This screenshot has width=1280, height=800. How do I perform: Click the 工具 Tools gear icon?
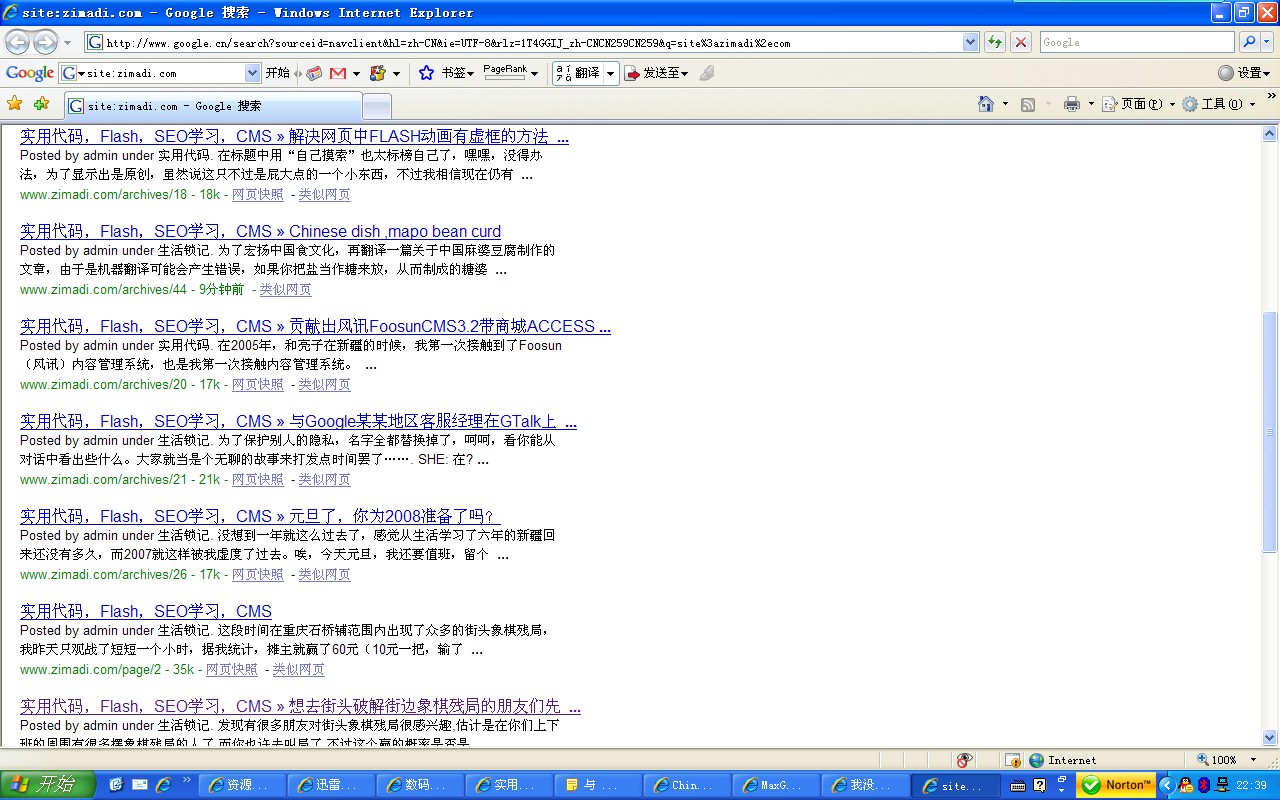(1190, 104)
